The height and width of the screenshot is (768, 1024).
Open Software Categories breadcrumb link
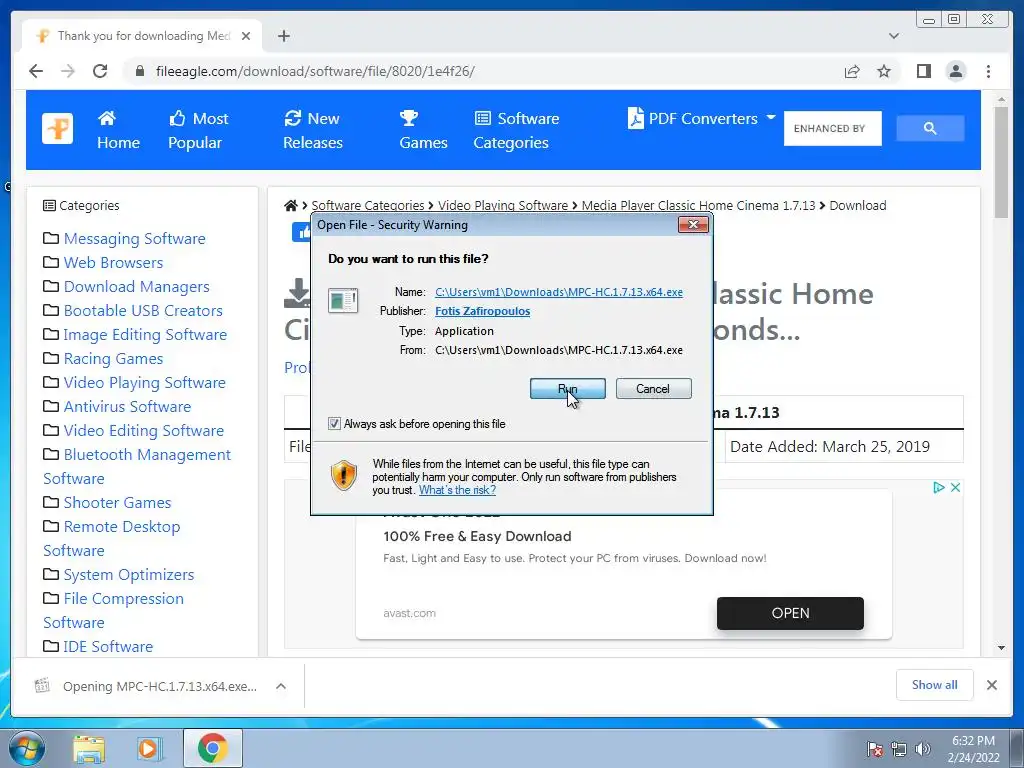368,205
